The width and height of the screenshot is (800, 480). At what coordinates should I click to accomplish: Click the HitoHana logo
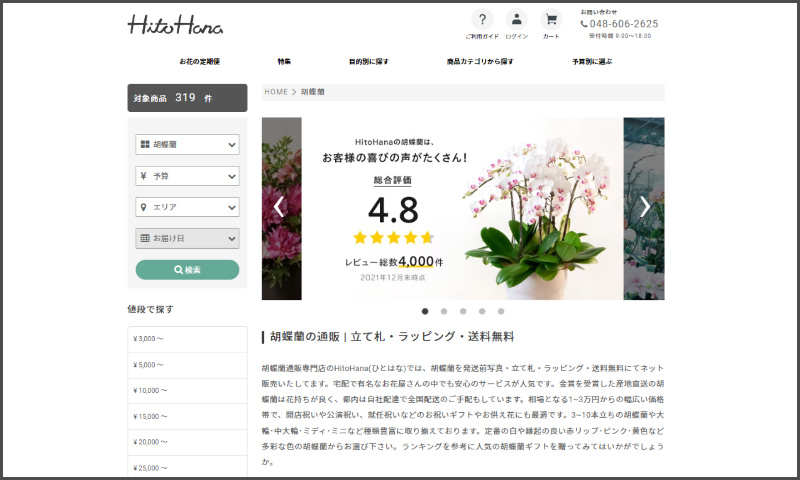click(175, 25)
